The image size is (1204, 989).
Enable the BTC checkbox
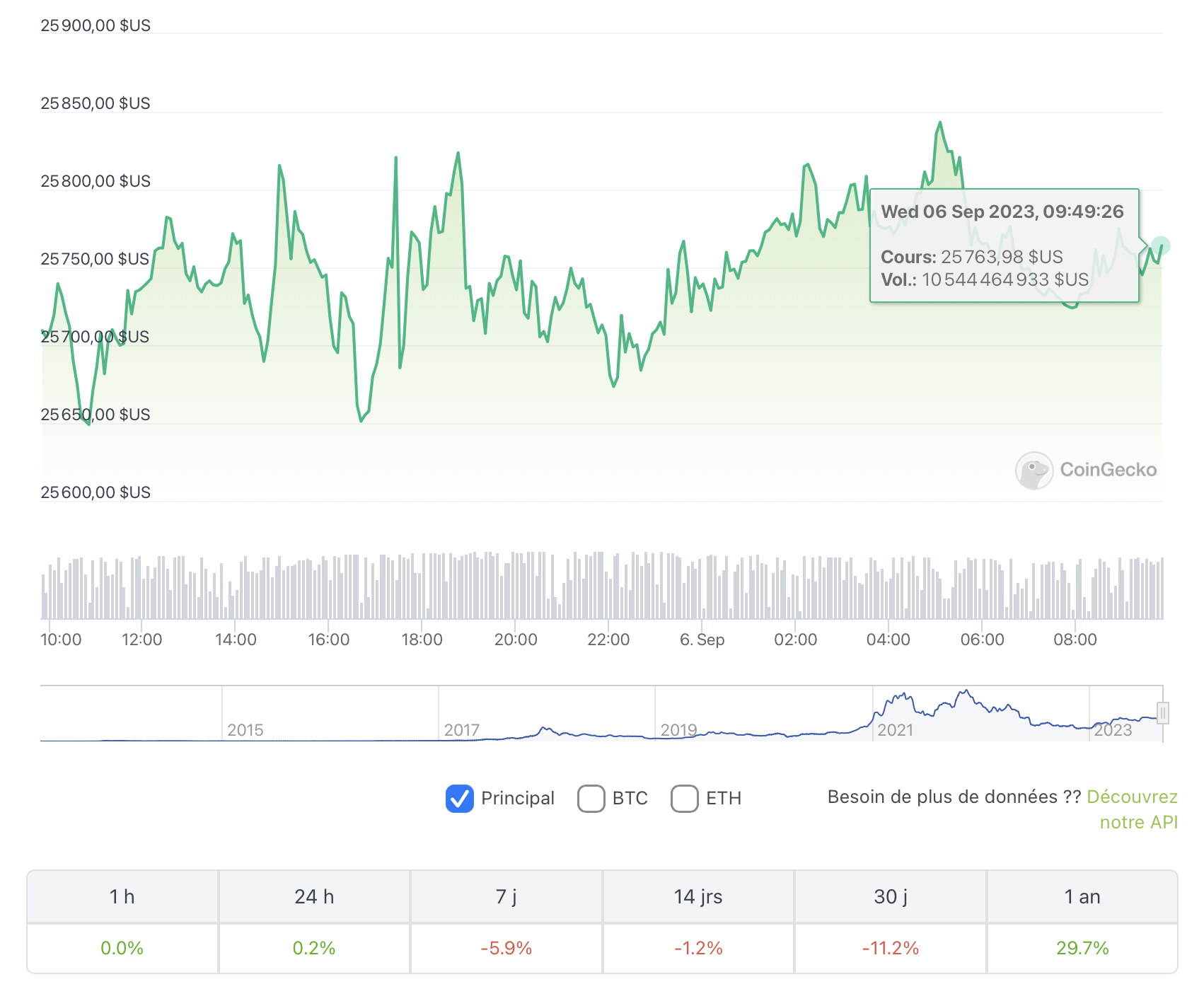click(591, 799)
